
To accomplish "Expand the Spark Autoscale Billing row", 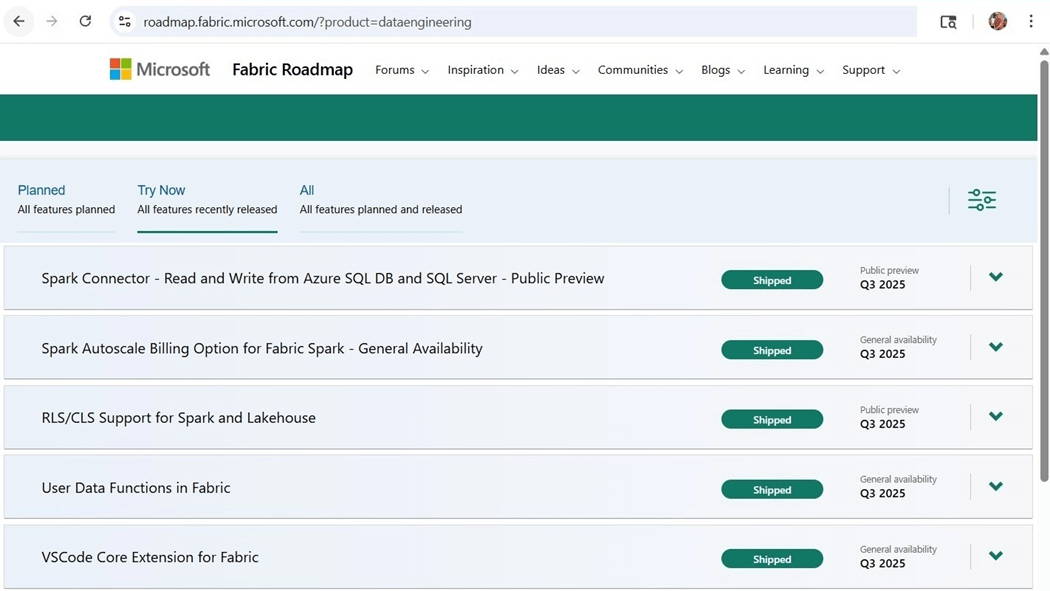I will pyautogui.click(x=995, y=347).
